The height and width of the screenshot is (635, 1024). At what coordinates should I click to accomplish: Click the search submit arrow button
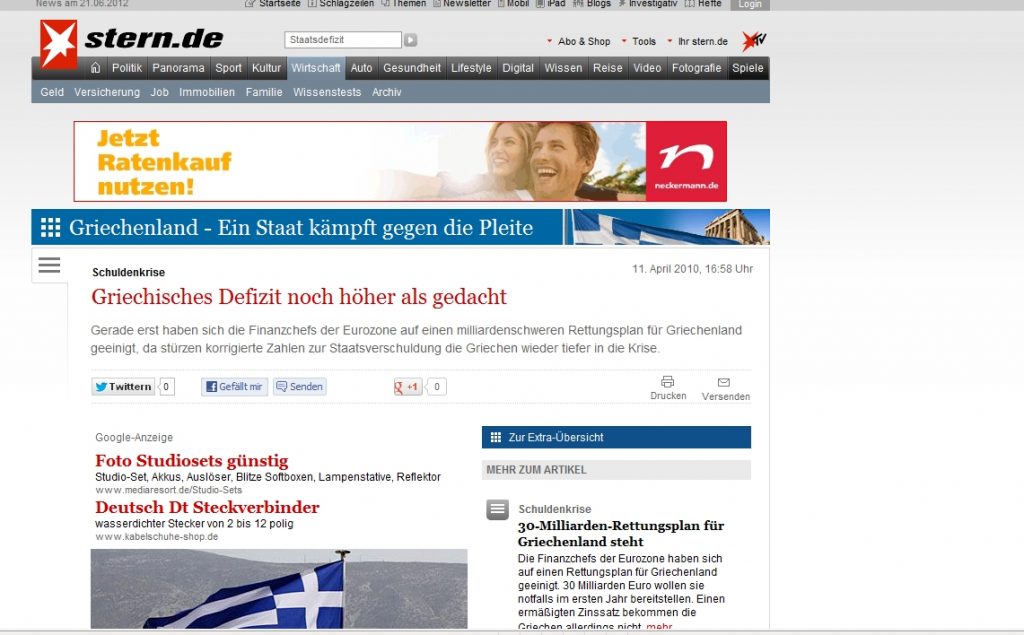coord(410,40)
